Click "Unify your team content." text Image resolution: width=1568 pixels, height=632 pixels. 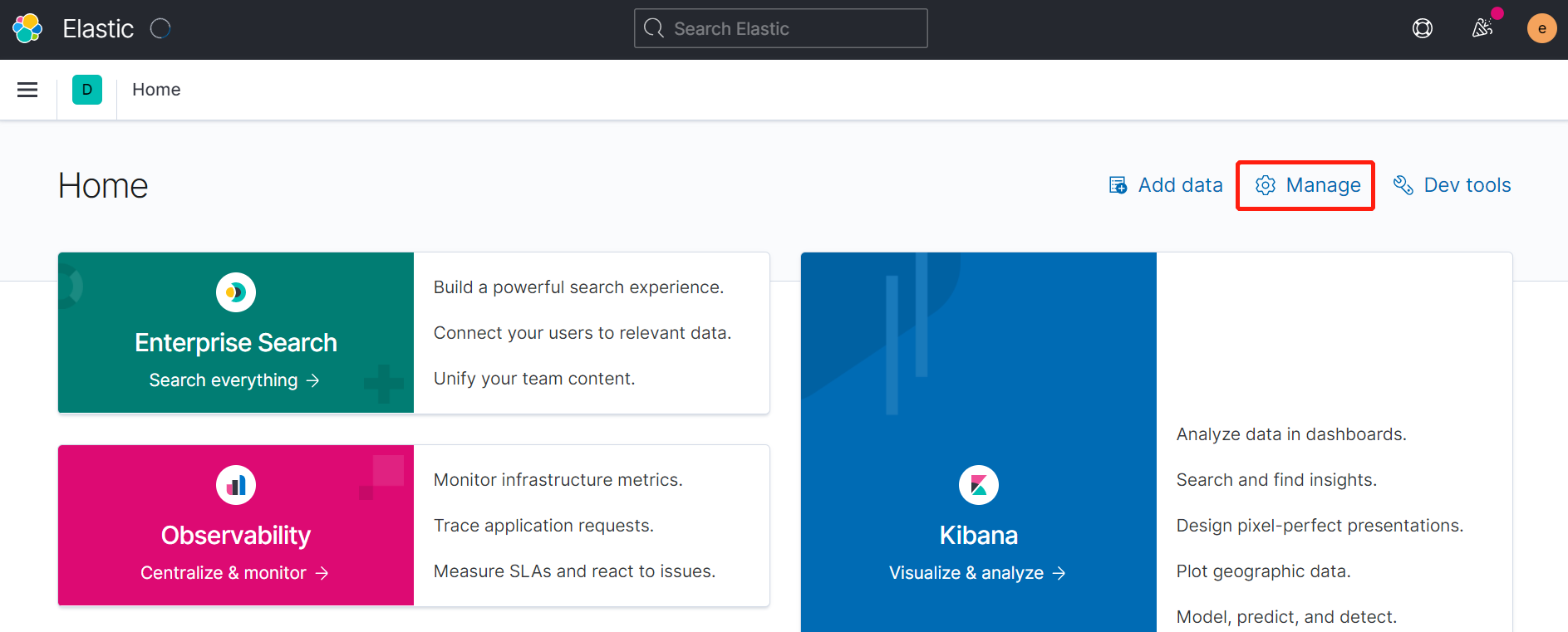pos(534,379)
